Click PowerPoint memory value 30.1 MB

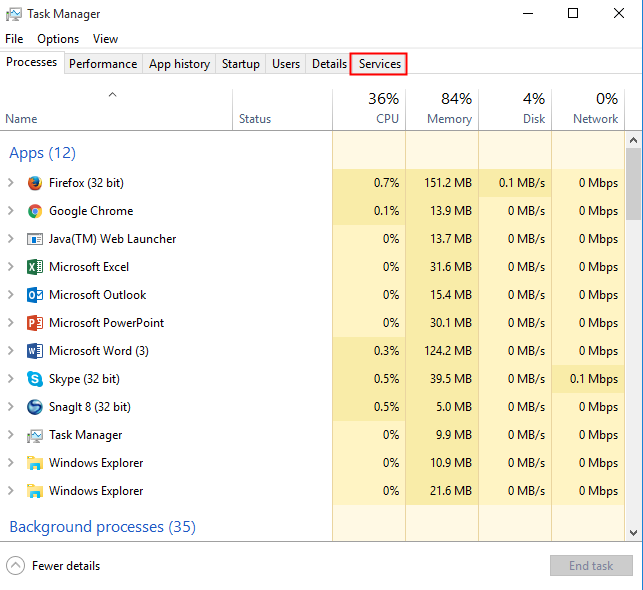[451, 323]
